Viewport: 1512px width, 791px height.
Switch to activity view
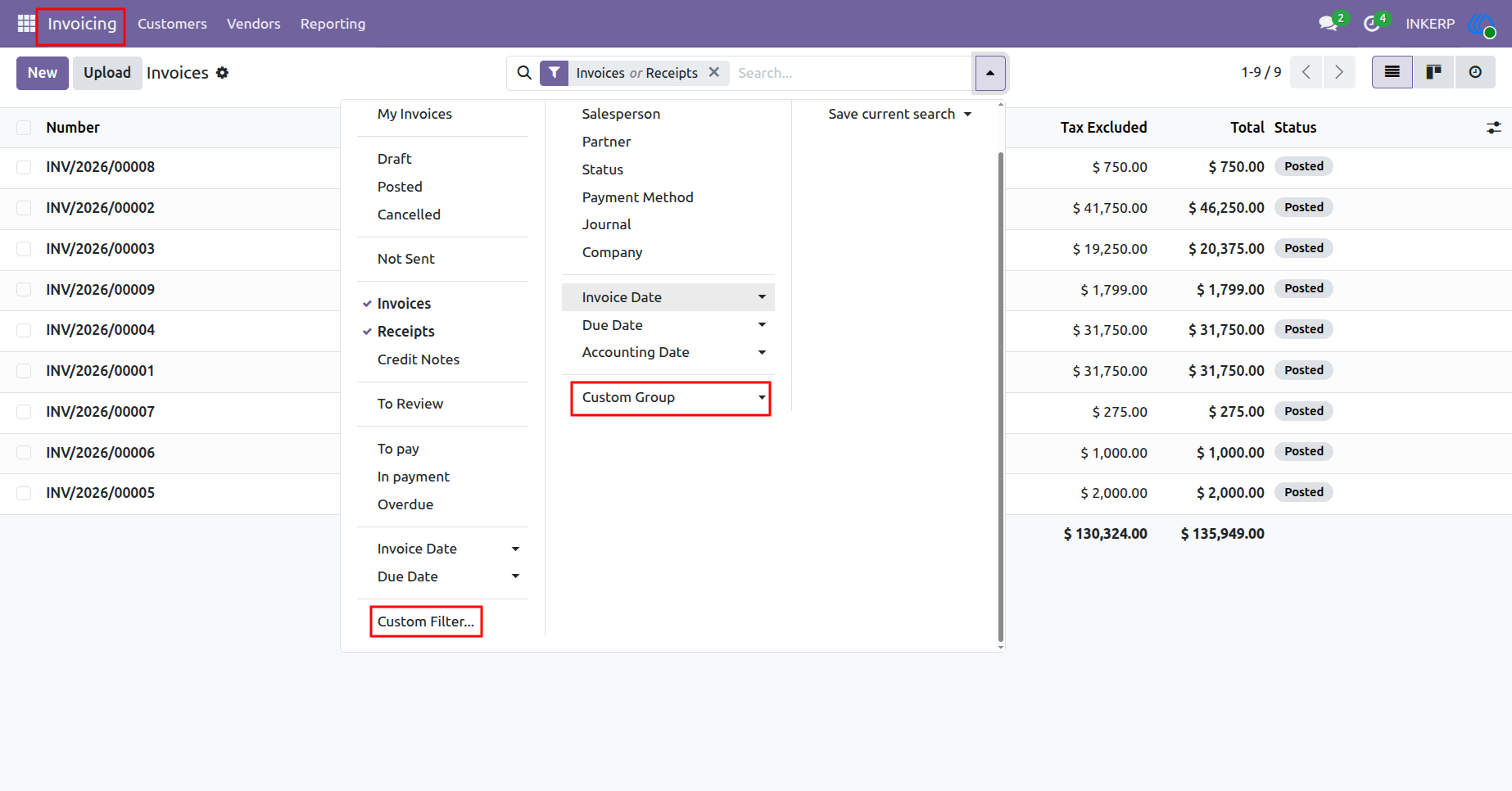pyautogui.click(x=1475, y=72)
